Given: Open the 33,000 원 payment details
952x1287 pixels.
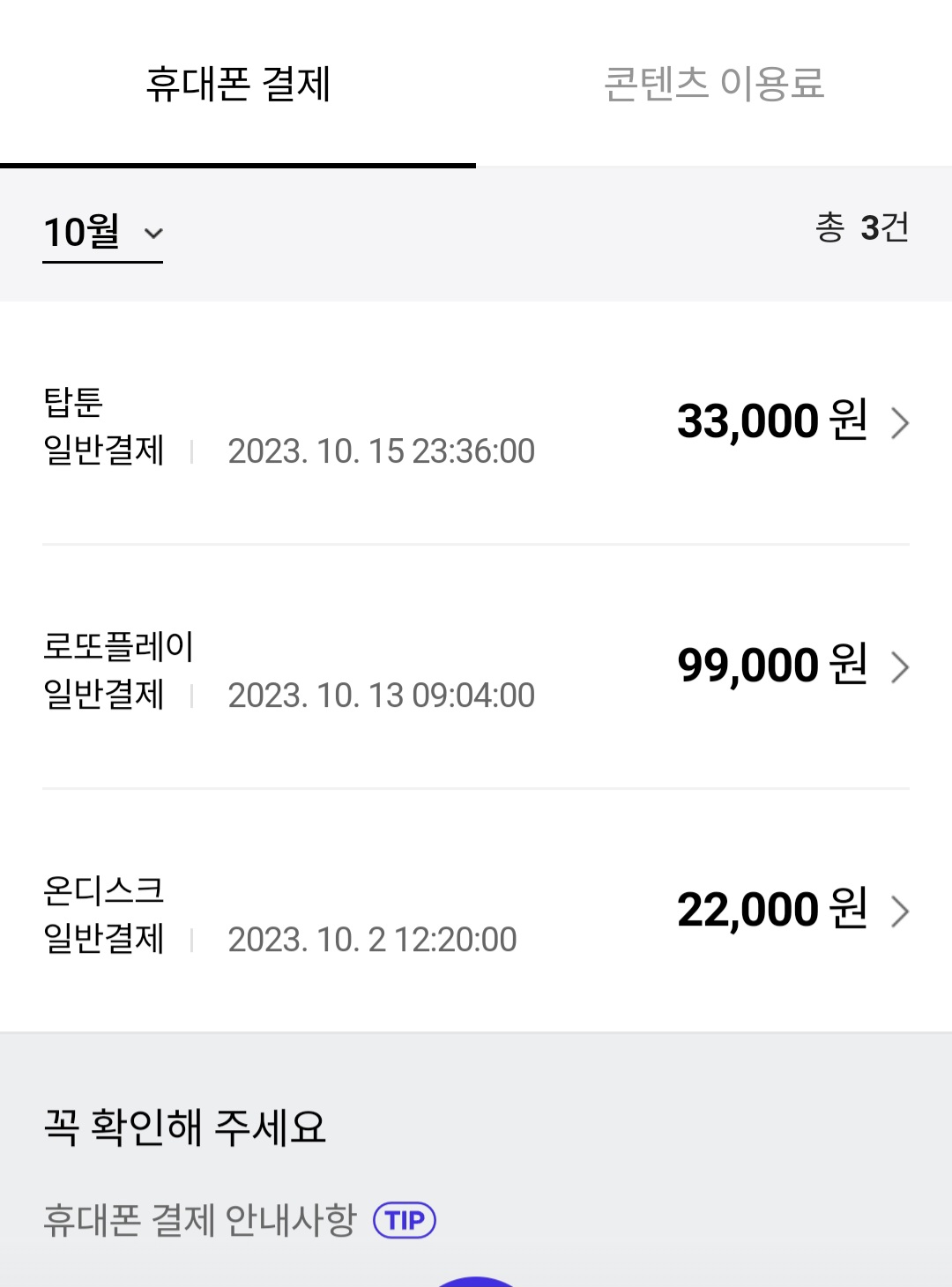Looking at the screenshot, I should (x=772, y=421).
